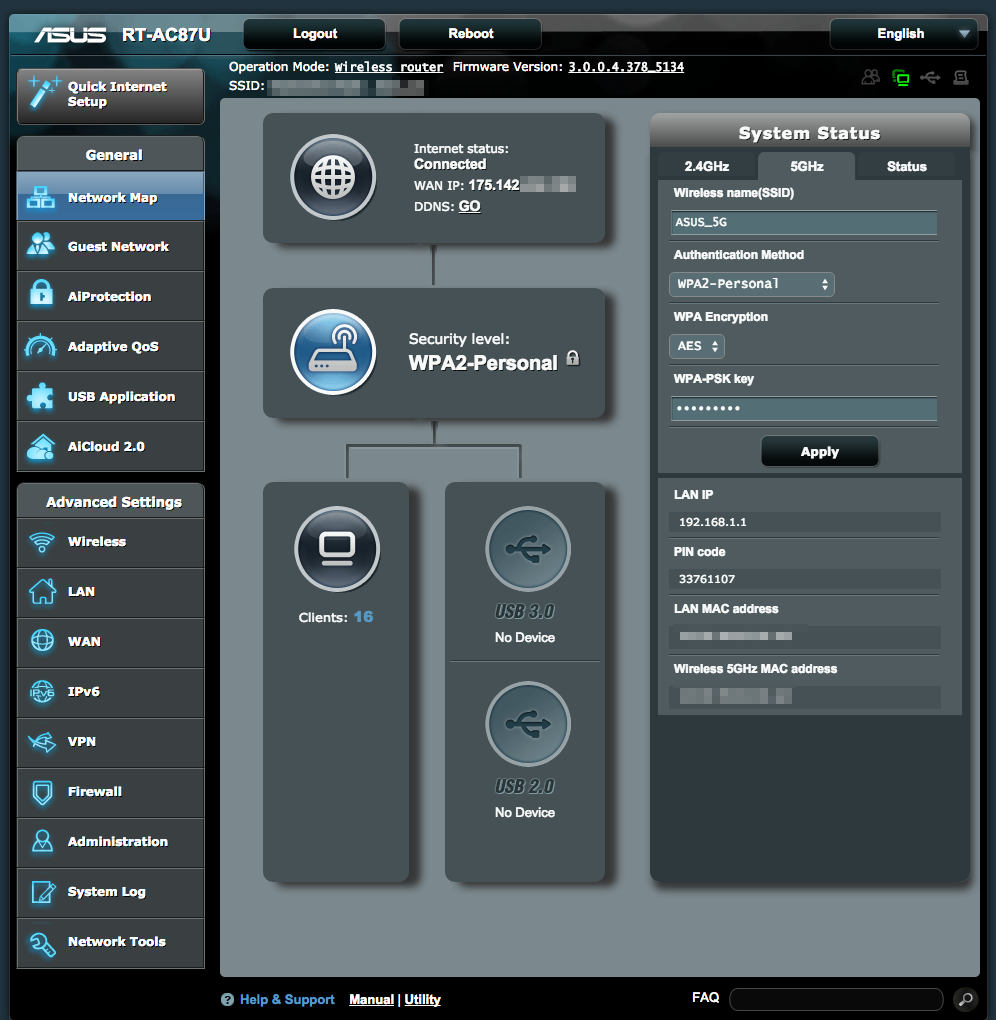Open the English language dropdown
Screen dimensions: 996x1020
[903, 34]
